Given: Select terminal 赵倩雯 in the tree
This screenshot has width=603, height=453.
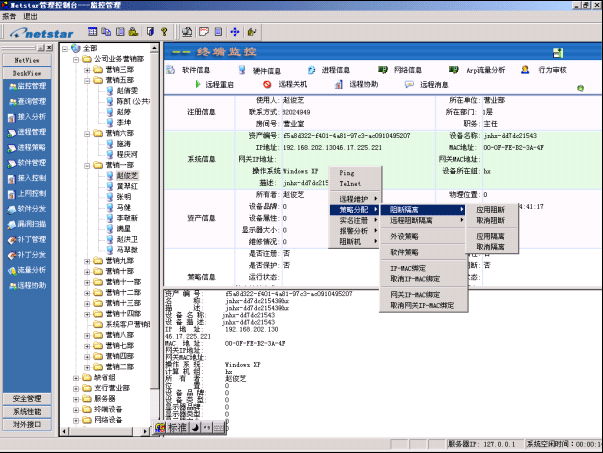Looking at the screenshot, I should click(127, 91).
